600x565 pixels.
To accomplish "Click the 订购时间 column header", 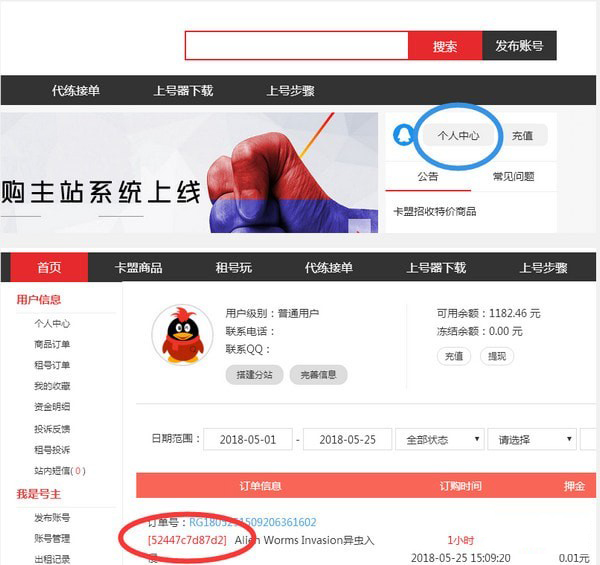I will point(460,486).
